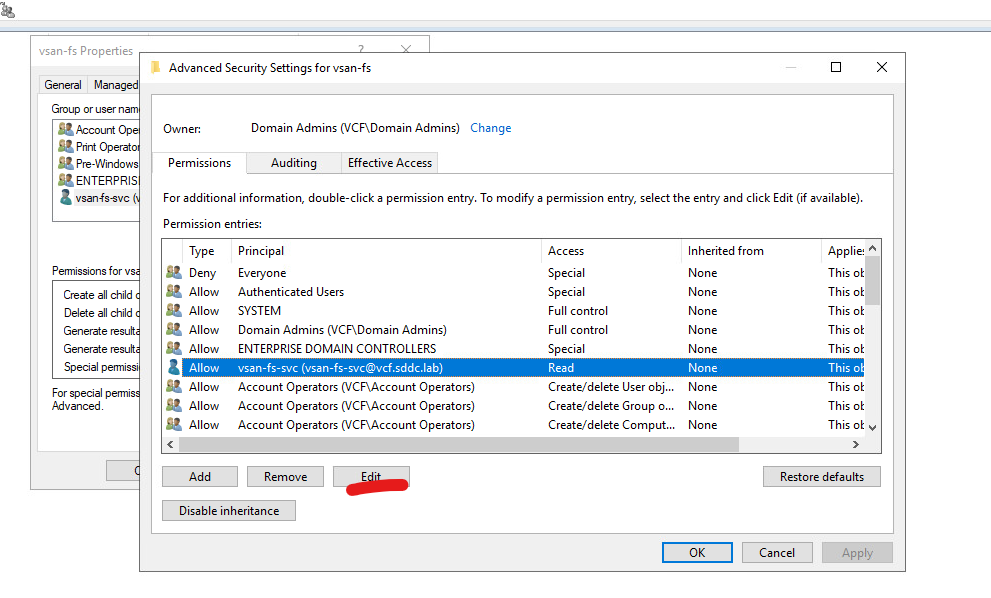Click the Disable inheritance button

click(x=229, y=510)
